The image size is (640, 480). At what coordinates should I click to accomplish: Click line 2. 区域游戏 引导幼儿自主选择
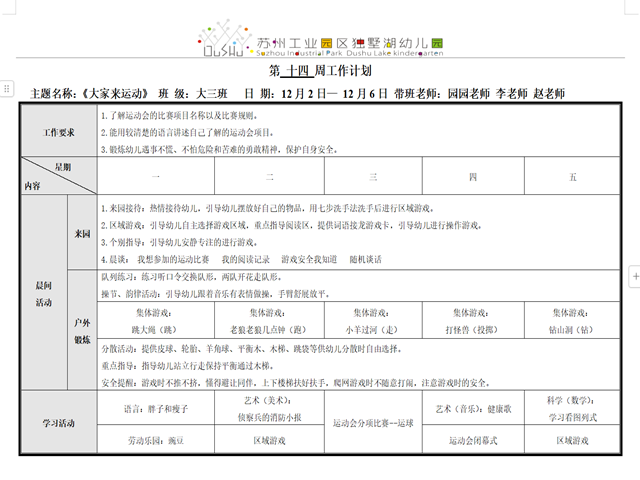tap(292, 226)
